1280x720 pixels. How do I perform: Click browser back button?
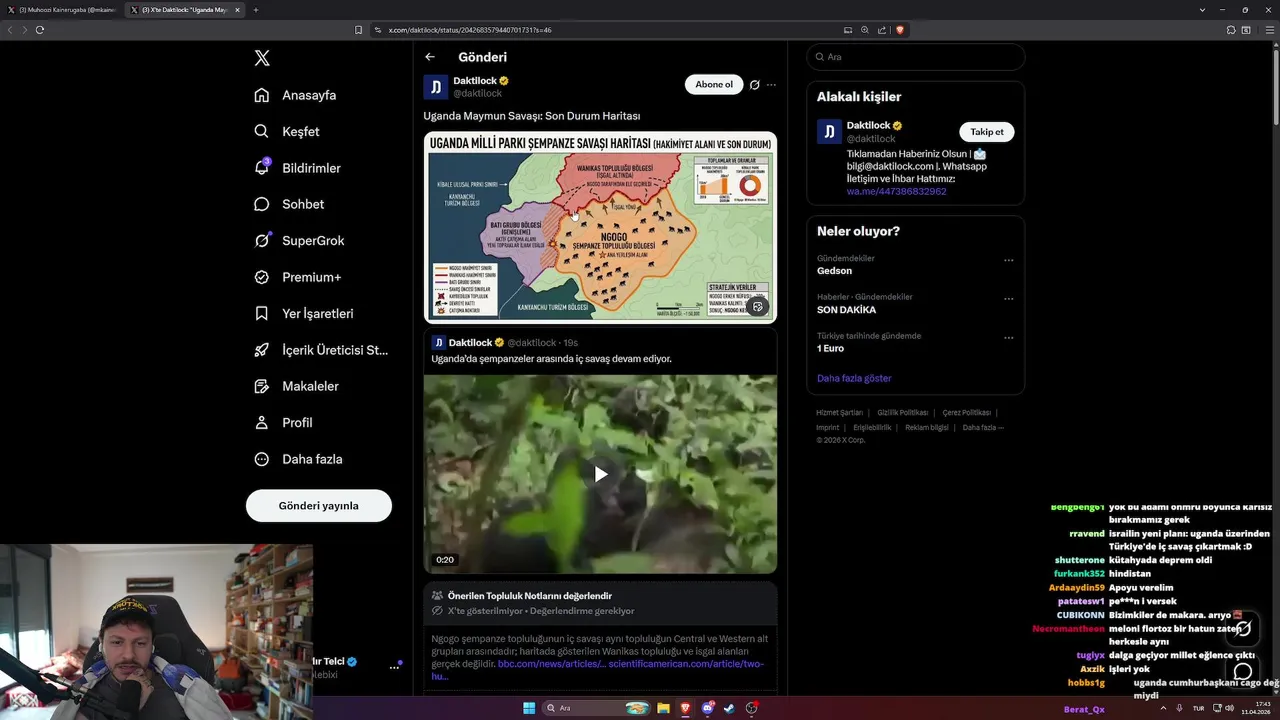10,30
